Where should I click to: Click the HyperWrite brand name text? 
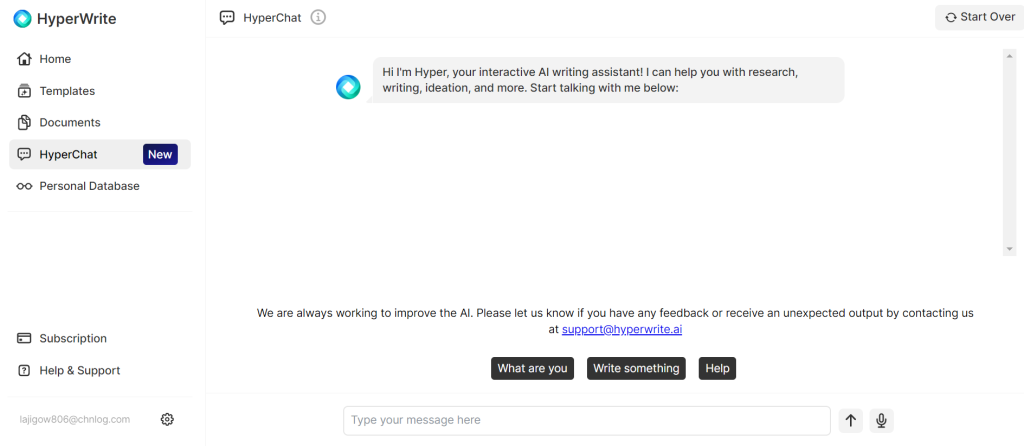coord(76,19)
